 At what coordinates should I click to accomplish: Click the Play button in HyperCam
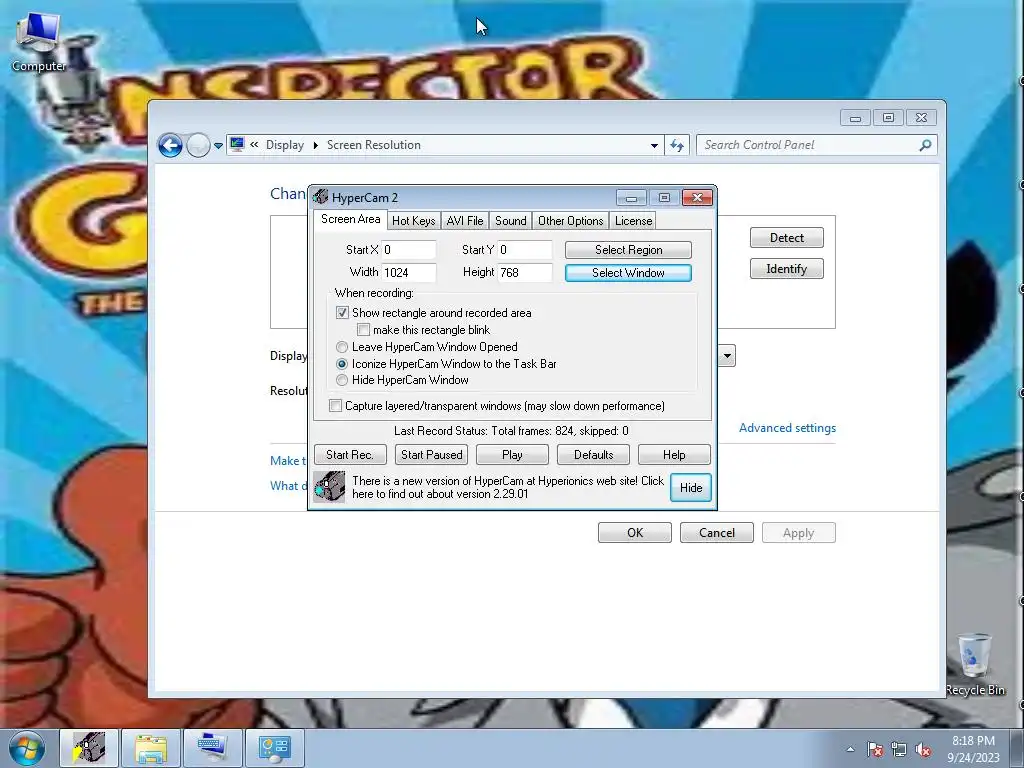tap(512, 455)
